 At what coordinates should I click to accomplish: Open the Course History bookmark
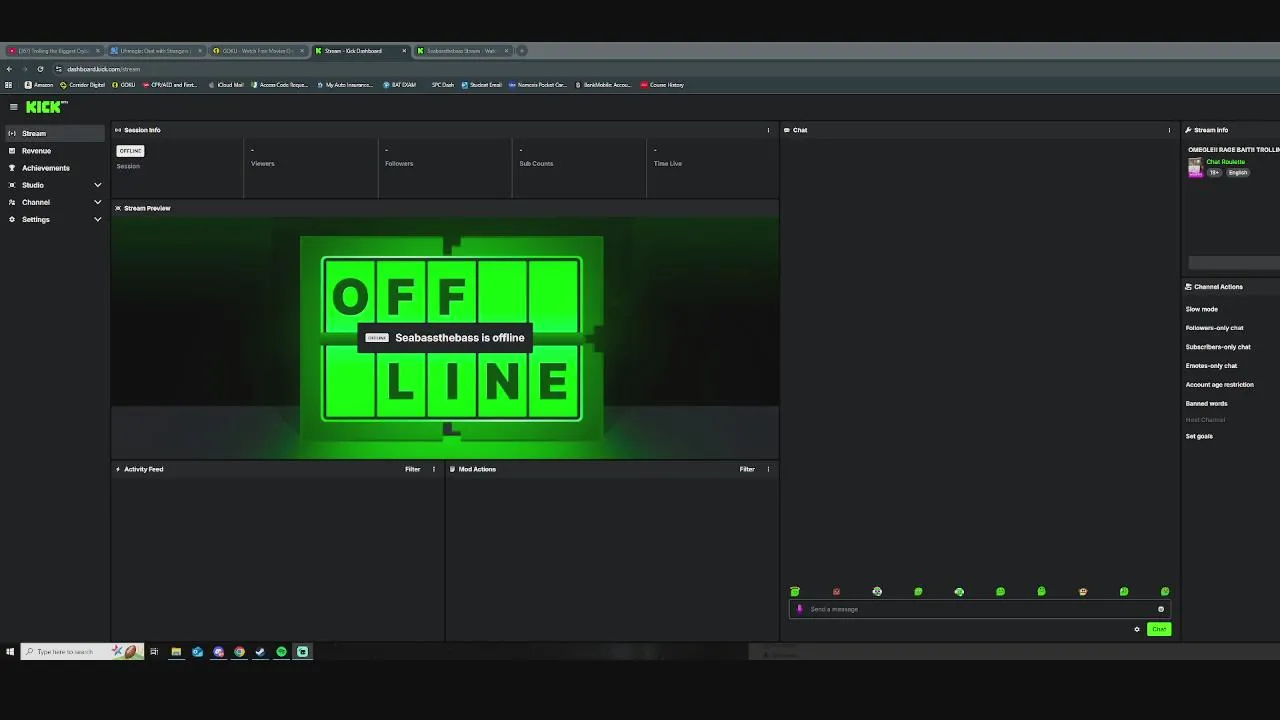(662, 85)
